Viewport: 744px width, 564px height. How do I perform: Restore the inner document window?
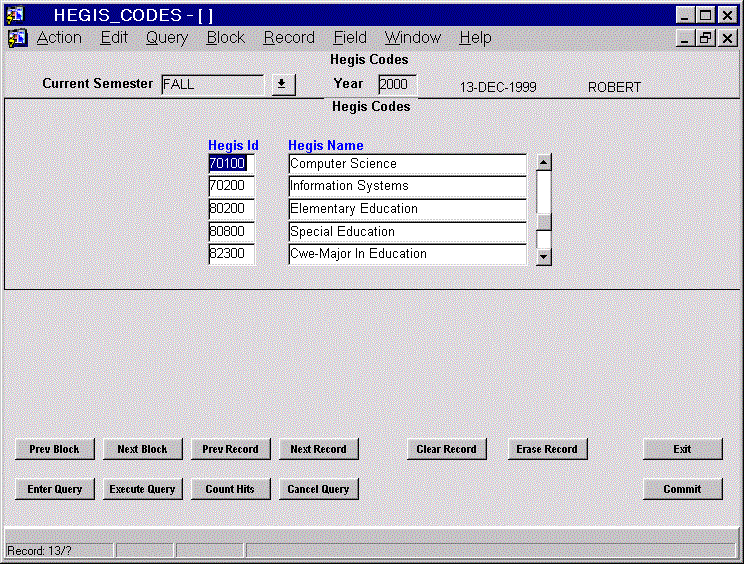point(705,38)
